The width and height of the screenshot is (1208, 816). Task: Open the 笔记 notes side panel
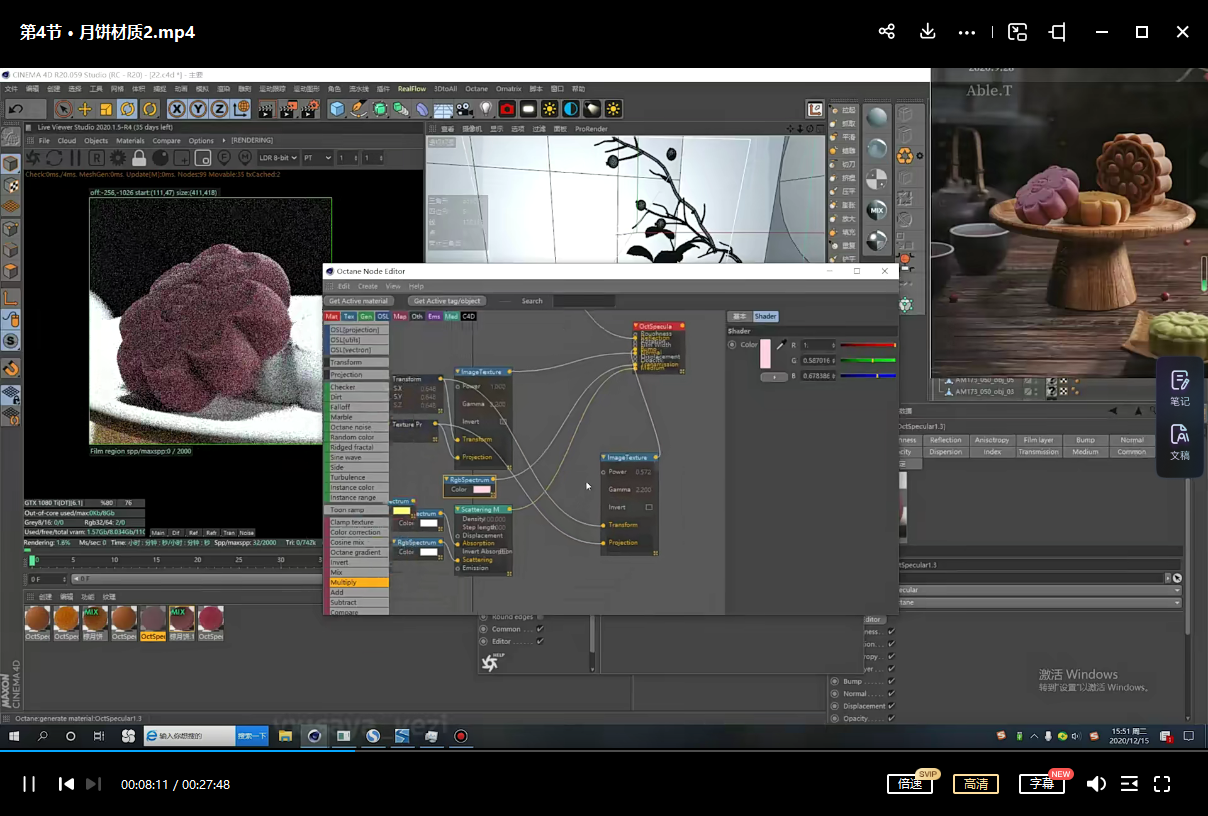click(x=1180, y=388)
